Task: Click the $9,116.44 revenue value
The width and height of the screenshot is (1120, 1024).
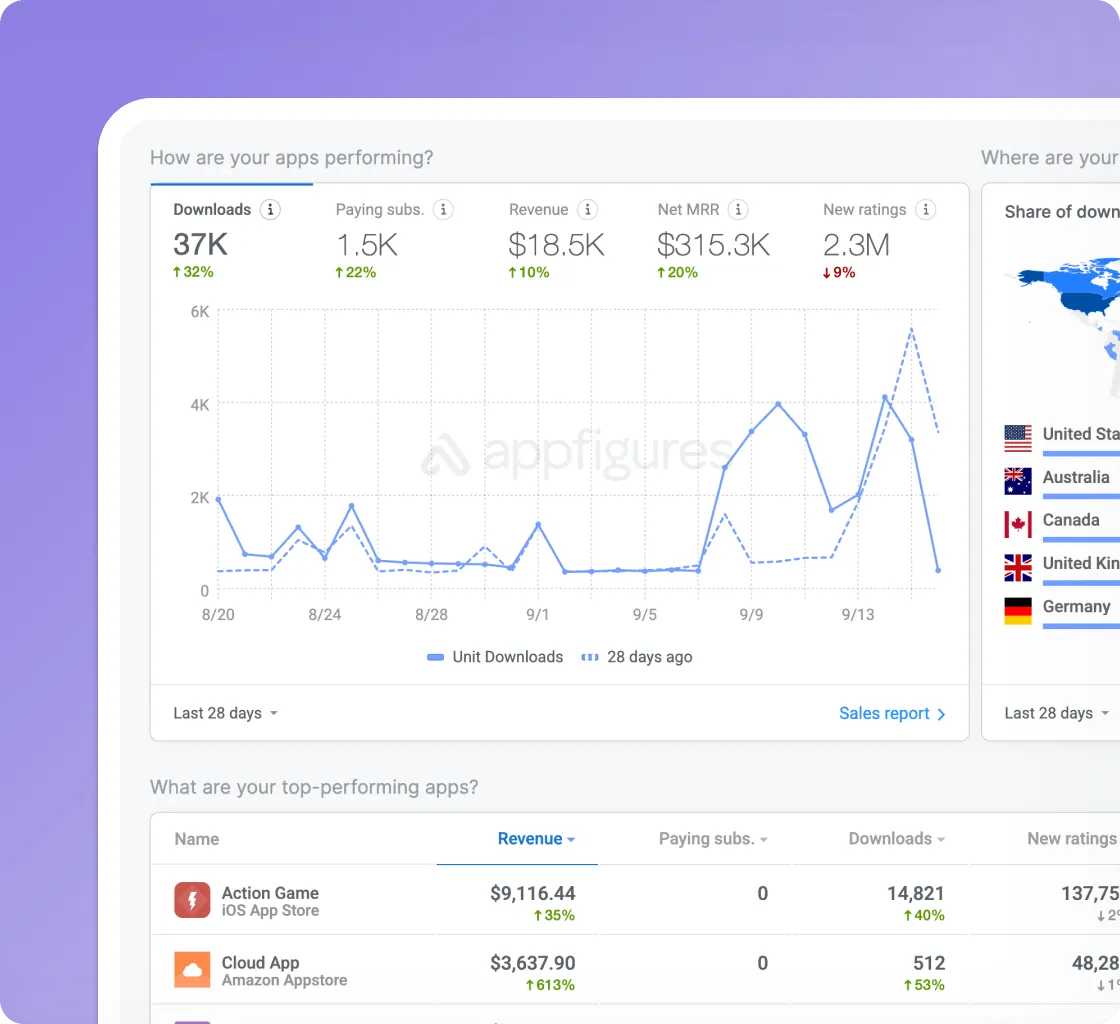Action: point(532,893)
